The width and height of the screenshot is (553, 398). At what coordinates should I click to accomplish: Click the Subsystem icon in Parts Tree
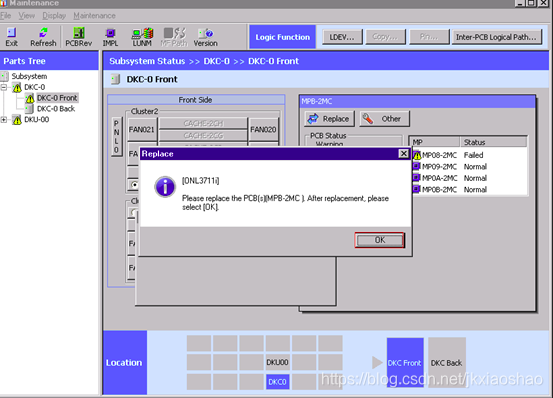(5, 76)
